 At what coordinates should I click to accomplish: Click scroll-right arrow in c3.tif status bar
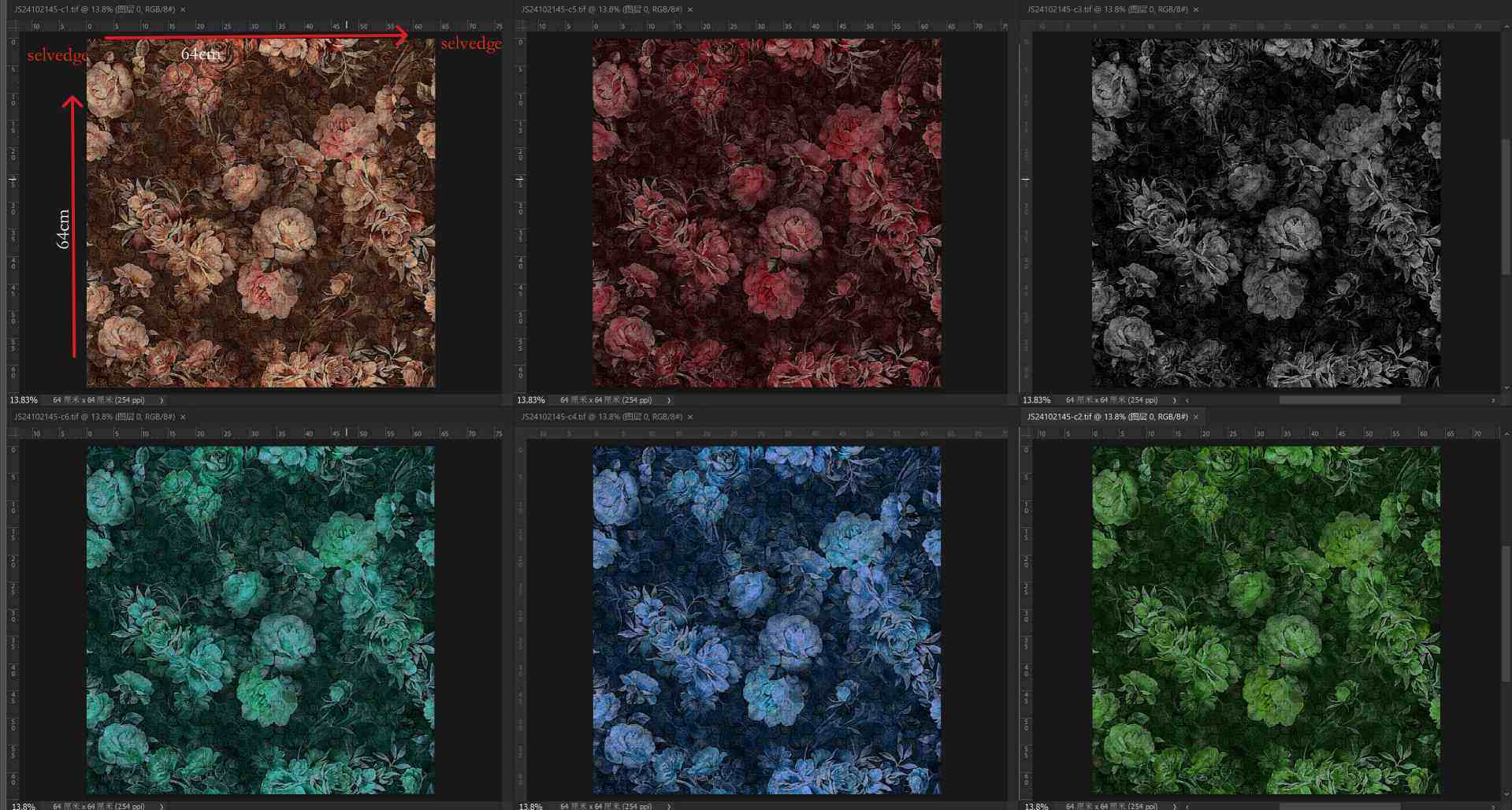(1492, 400)
